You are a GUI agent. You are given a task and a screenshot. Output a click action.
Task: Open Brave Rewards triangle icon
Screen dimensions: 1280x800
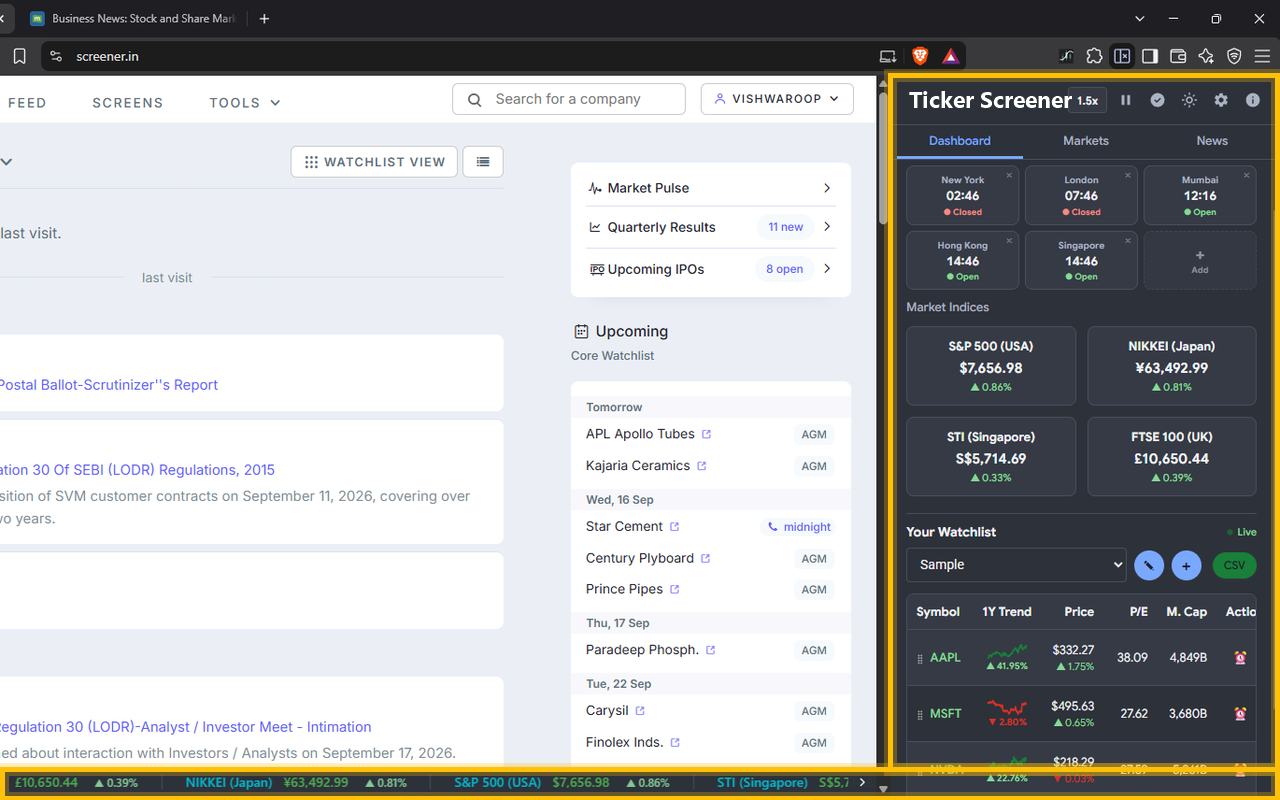click(x=951, y=56)
